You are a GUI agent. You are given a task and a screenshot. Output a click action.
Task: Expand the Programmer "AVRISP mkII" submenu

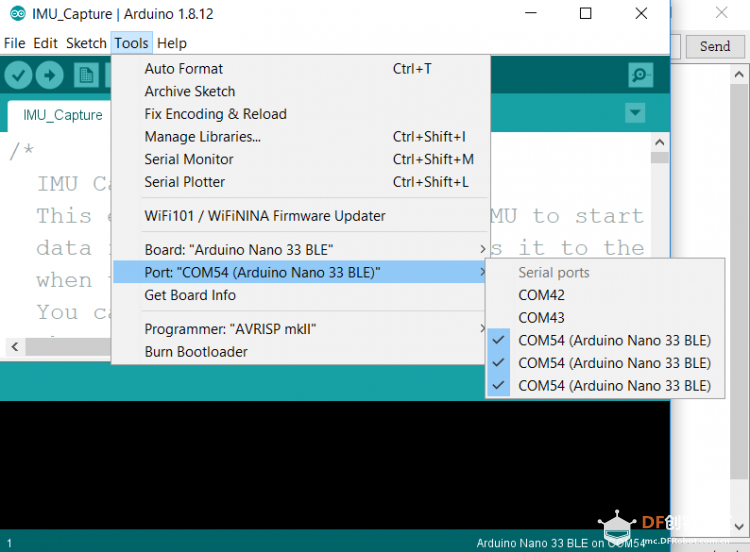tap(300, 329)
